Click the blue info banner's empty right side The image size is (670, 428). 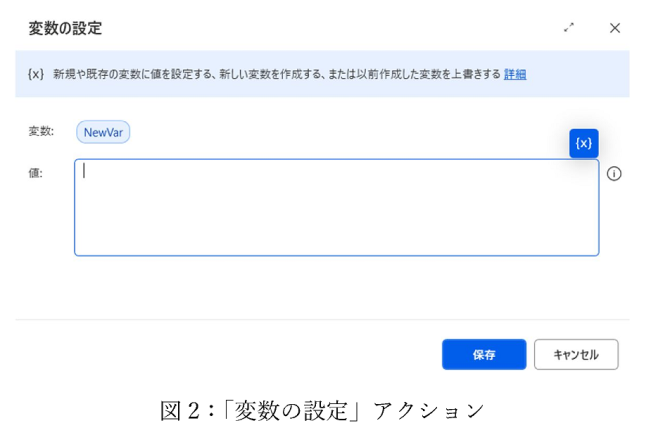580,74
